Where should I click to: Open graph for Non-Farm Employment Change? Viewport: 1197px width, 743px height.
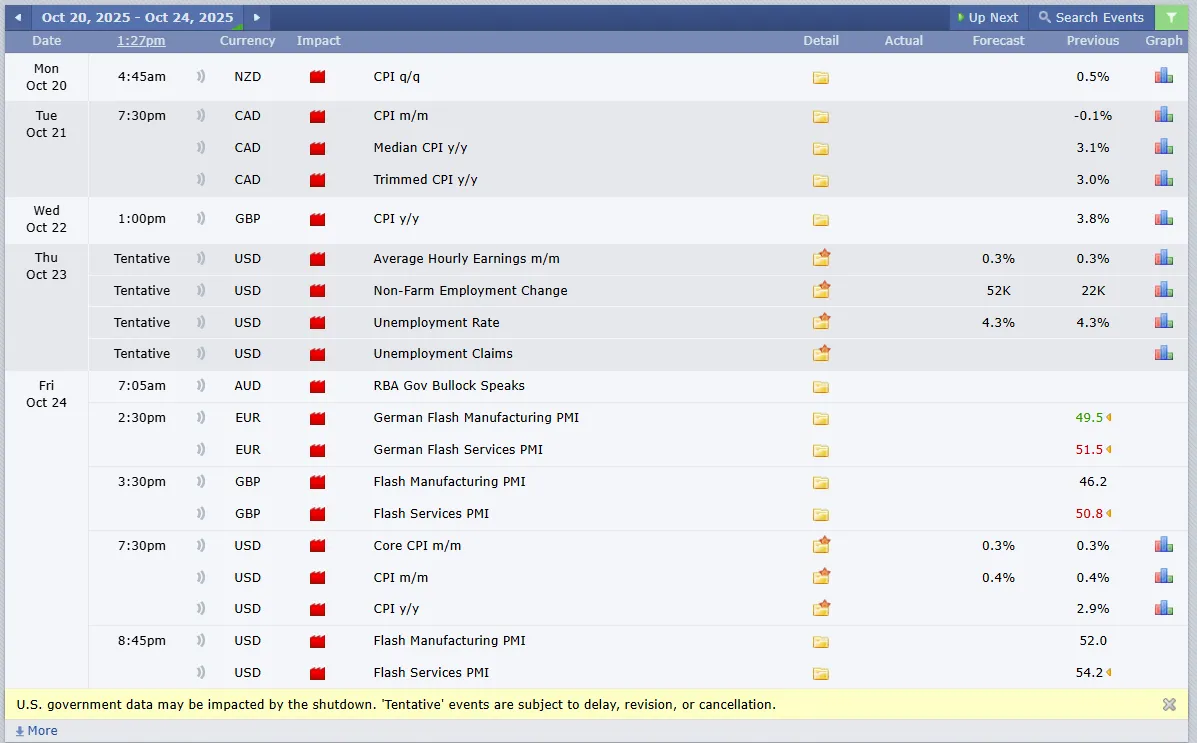pos(1163,290)
